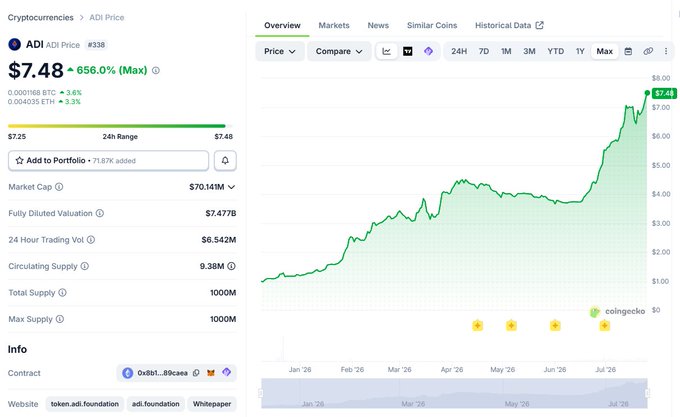Click the chart link share icon
The width and height of the screenshot is (680, 417).
click(x=648, y=51)
